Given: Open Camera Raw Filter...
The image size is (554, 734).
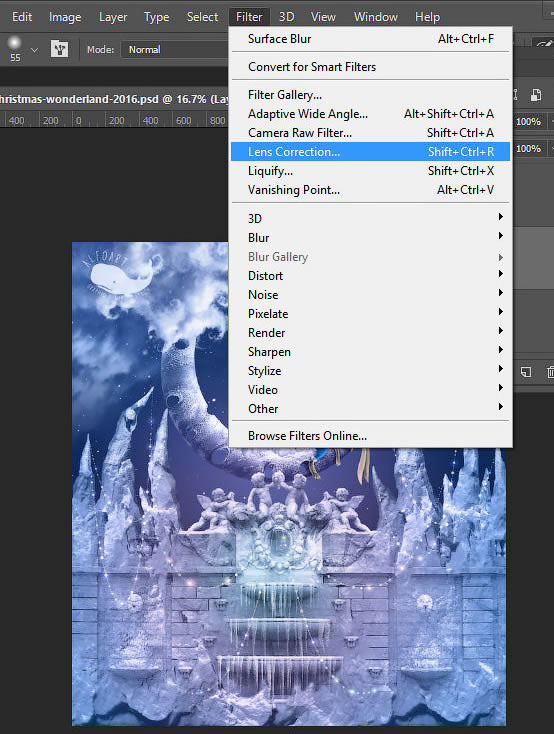Looking at the screenshot, I should (370, 133).
